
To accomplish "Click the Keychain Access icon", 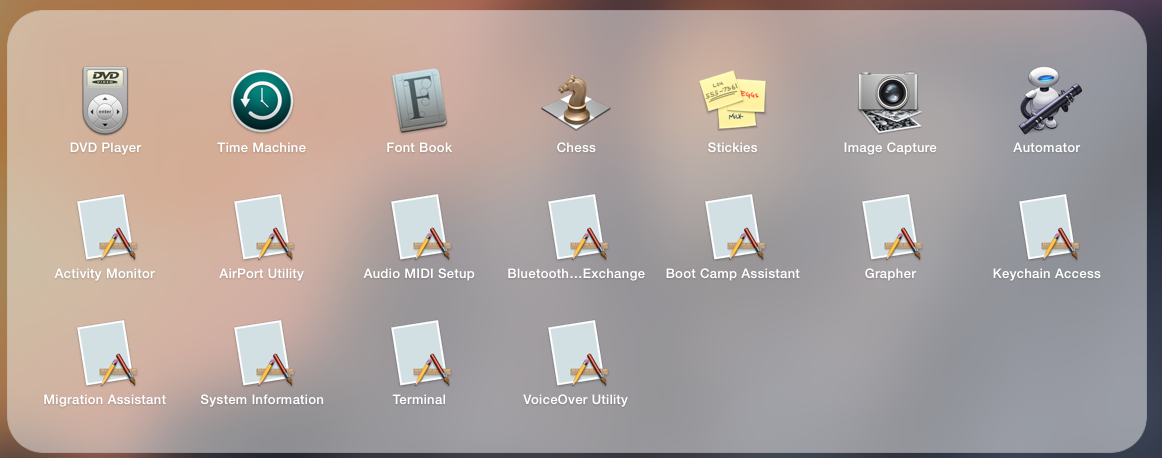I will coord(1049,227).
